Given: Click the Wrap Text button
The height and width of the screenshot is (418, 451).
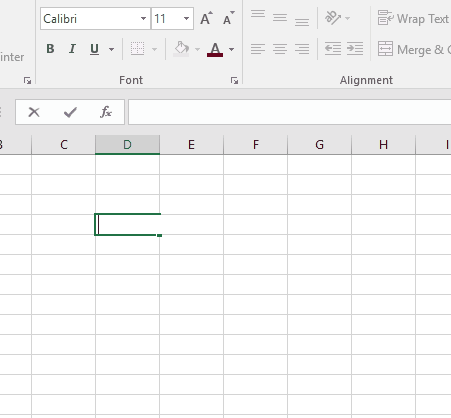Looking at the screenshot, I should click(x=413, y=19).
